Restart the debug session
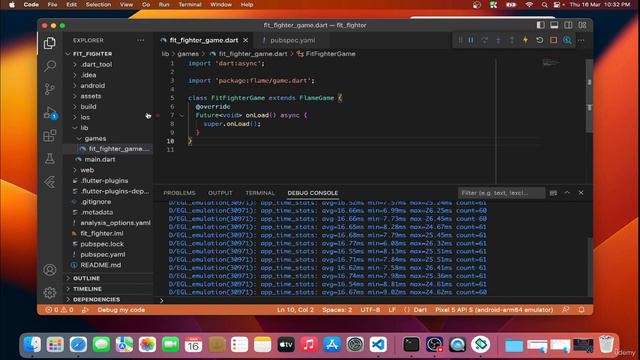 pyautogui.click(x=540, y=40)
